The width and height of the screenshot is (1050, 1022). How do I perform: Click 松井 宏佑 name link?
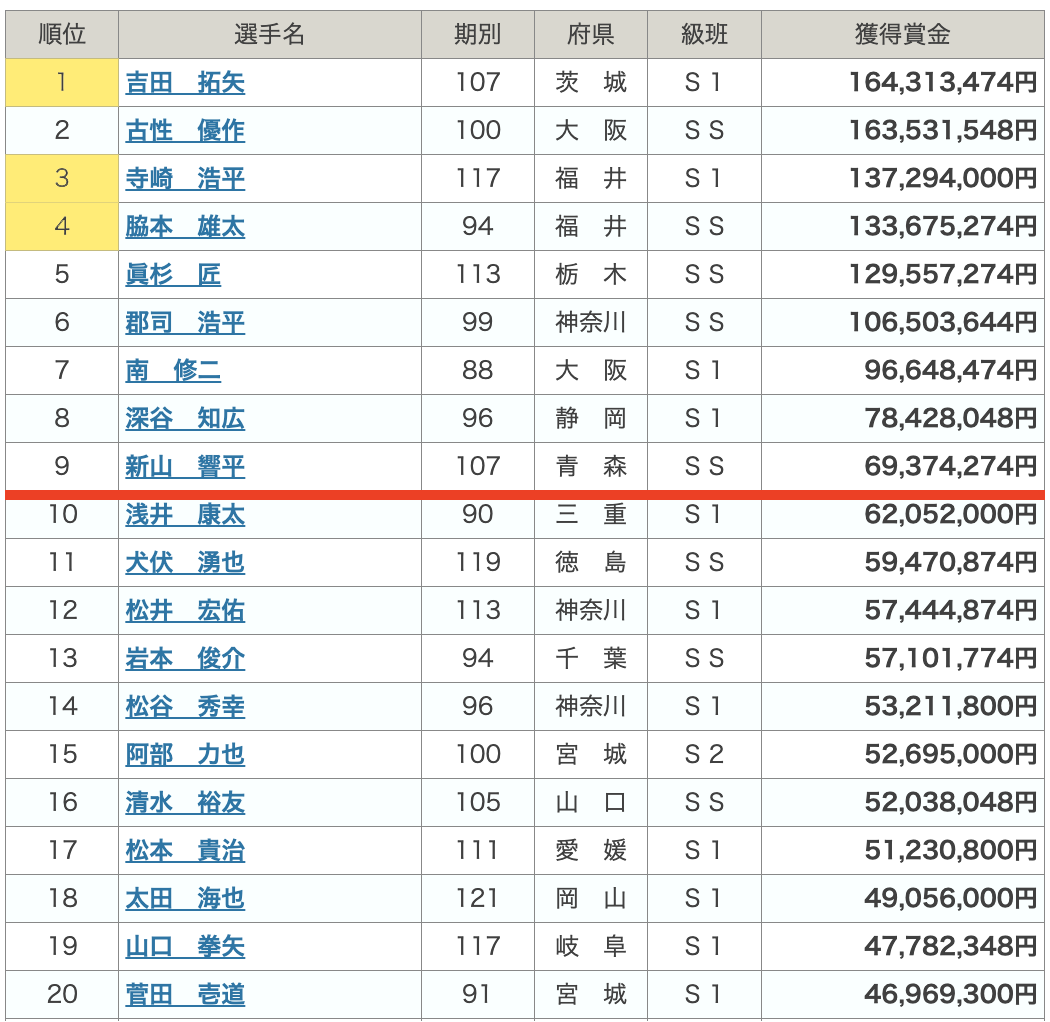point(185,611)
